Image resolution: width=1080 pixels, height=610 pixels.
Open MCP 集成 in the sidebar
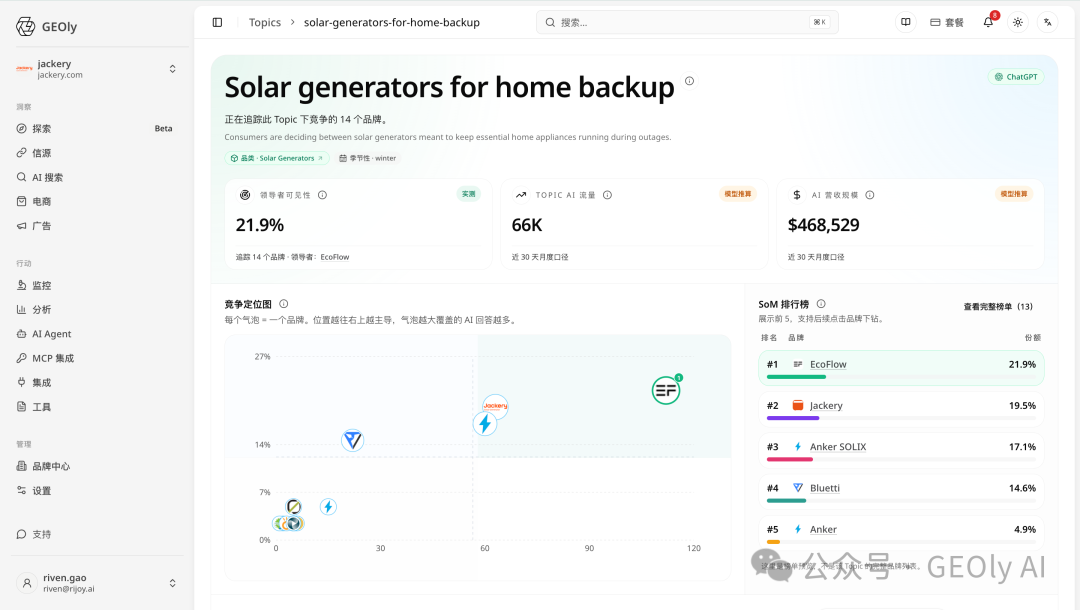pos(95,358)
